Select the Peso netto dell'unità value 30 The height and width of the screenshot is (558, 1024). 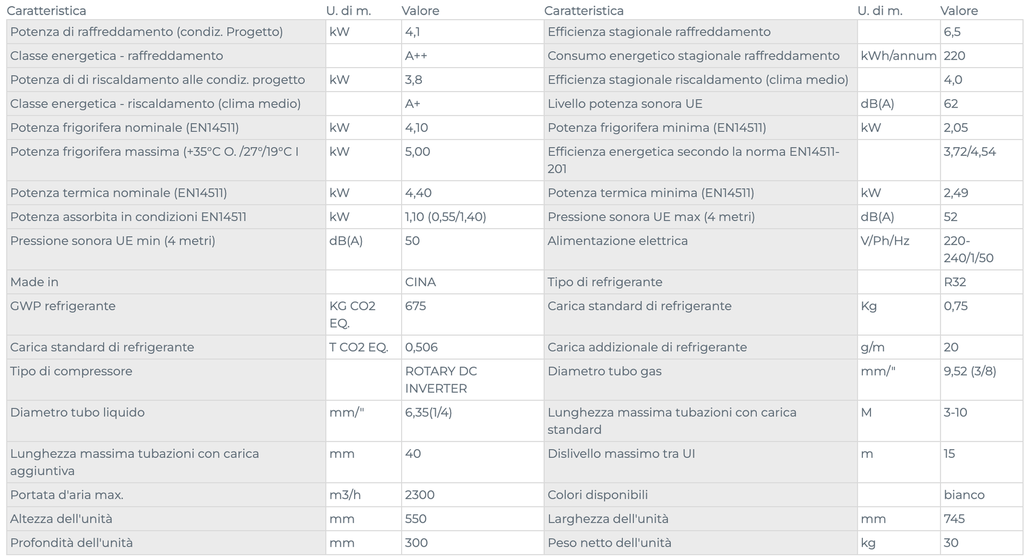click(951, 542)
